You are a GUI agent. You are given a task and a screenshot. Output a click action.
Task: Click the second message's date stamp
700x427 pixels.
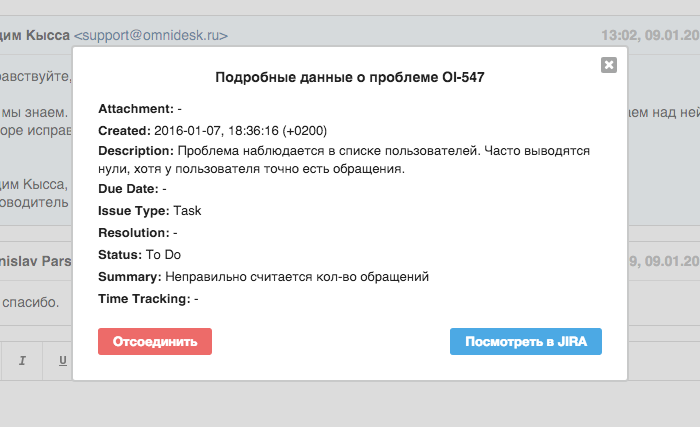click(664, 261)
